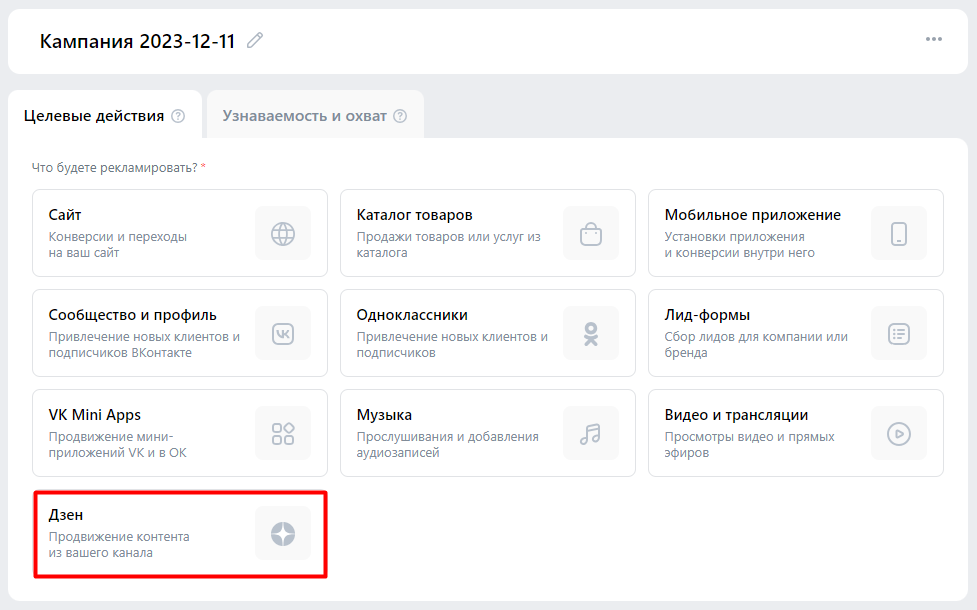Click the play icon in Видео и трансляции
The image size is (977, 610).
pos(898,434)
